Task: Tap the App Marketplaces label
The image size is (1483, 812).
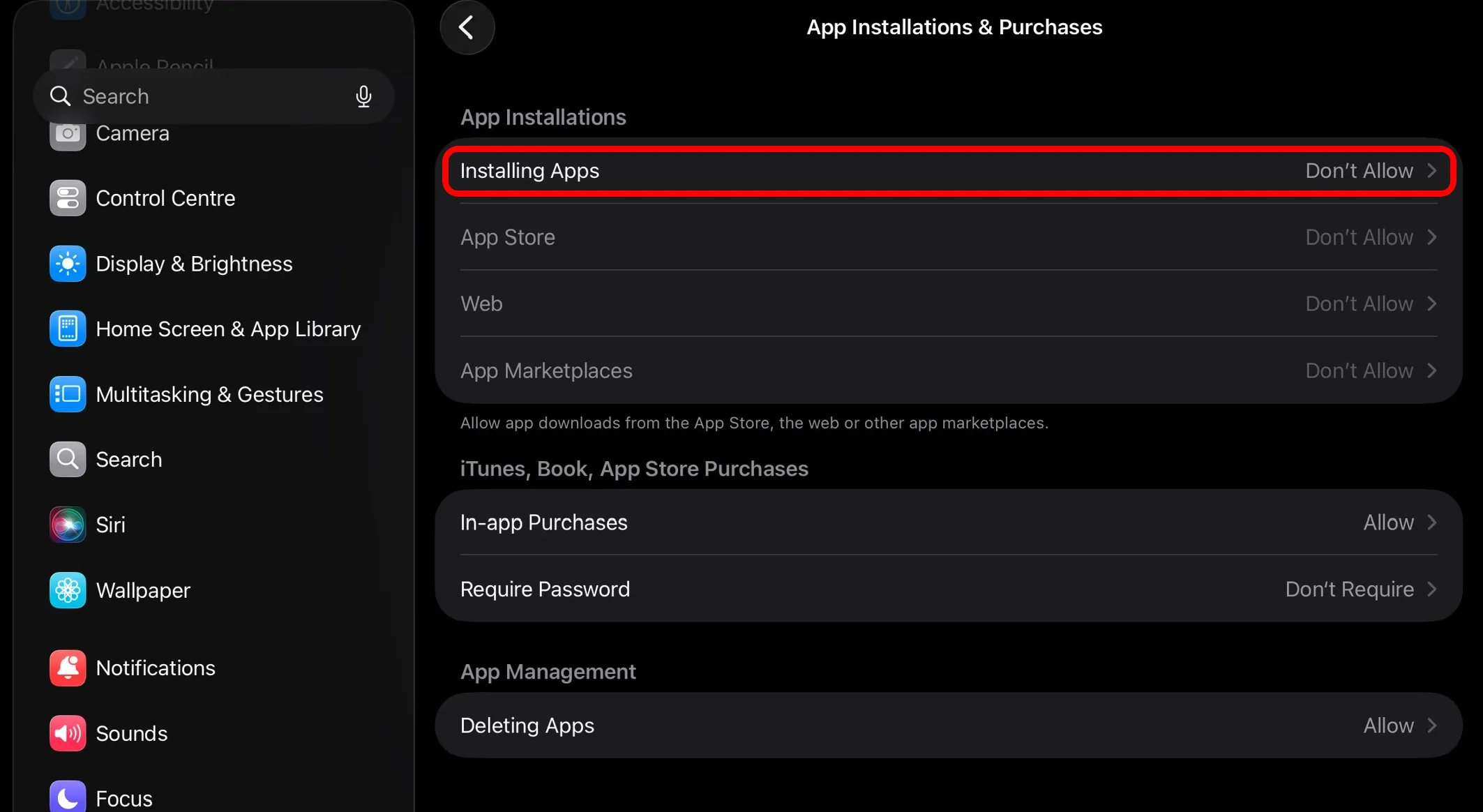Action: tap(546, 370)
